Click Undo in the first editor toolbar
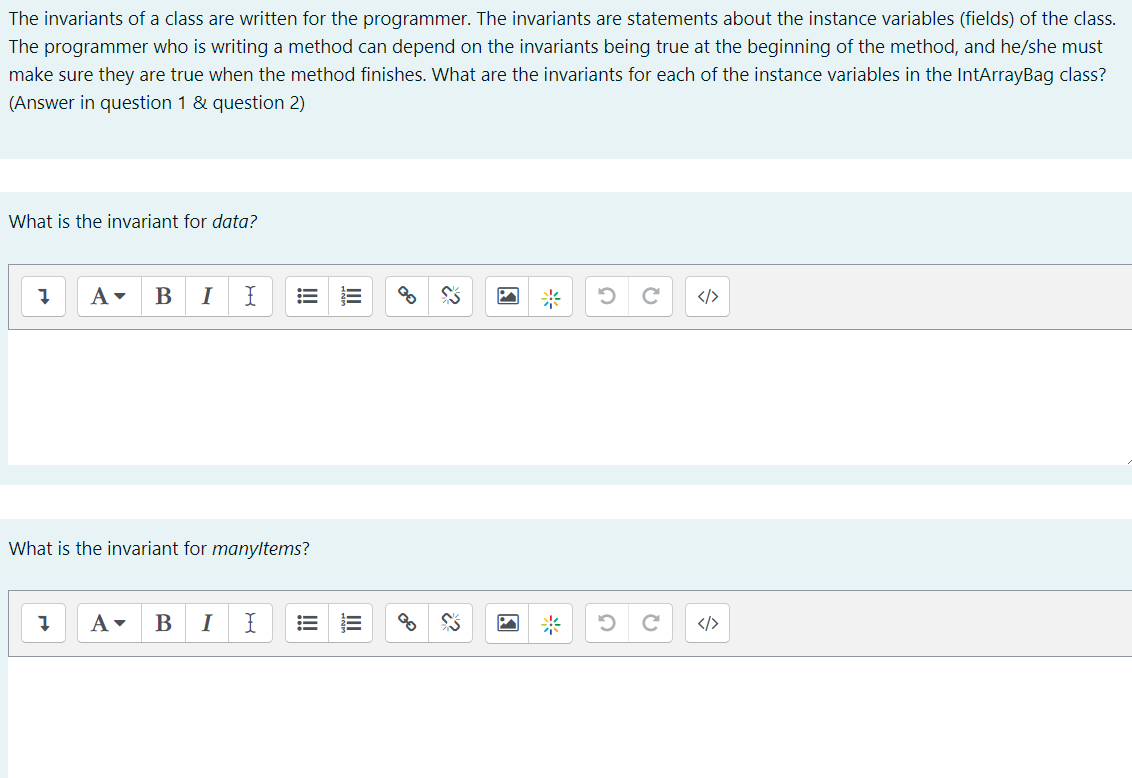This screenshot has width=1132, height=778. pyautogui.click(x=606, y=296)
